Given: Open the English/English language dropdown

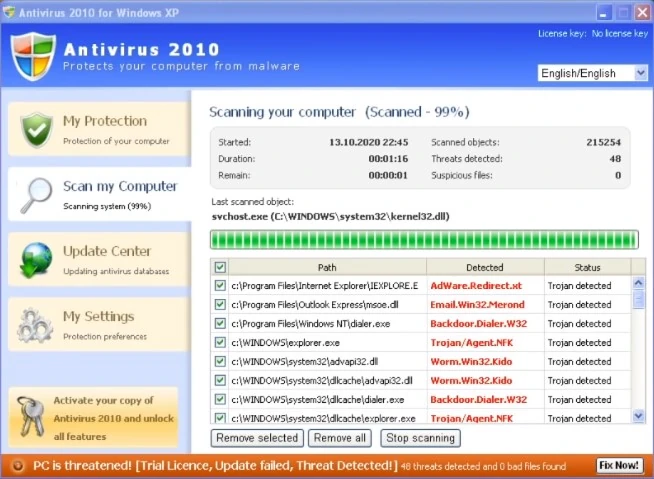Looking at the screenshot, I should click(593, 73).
